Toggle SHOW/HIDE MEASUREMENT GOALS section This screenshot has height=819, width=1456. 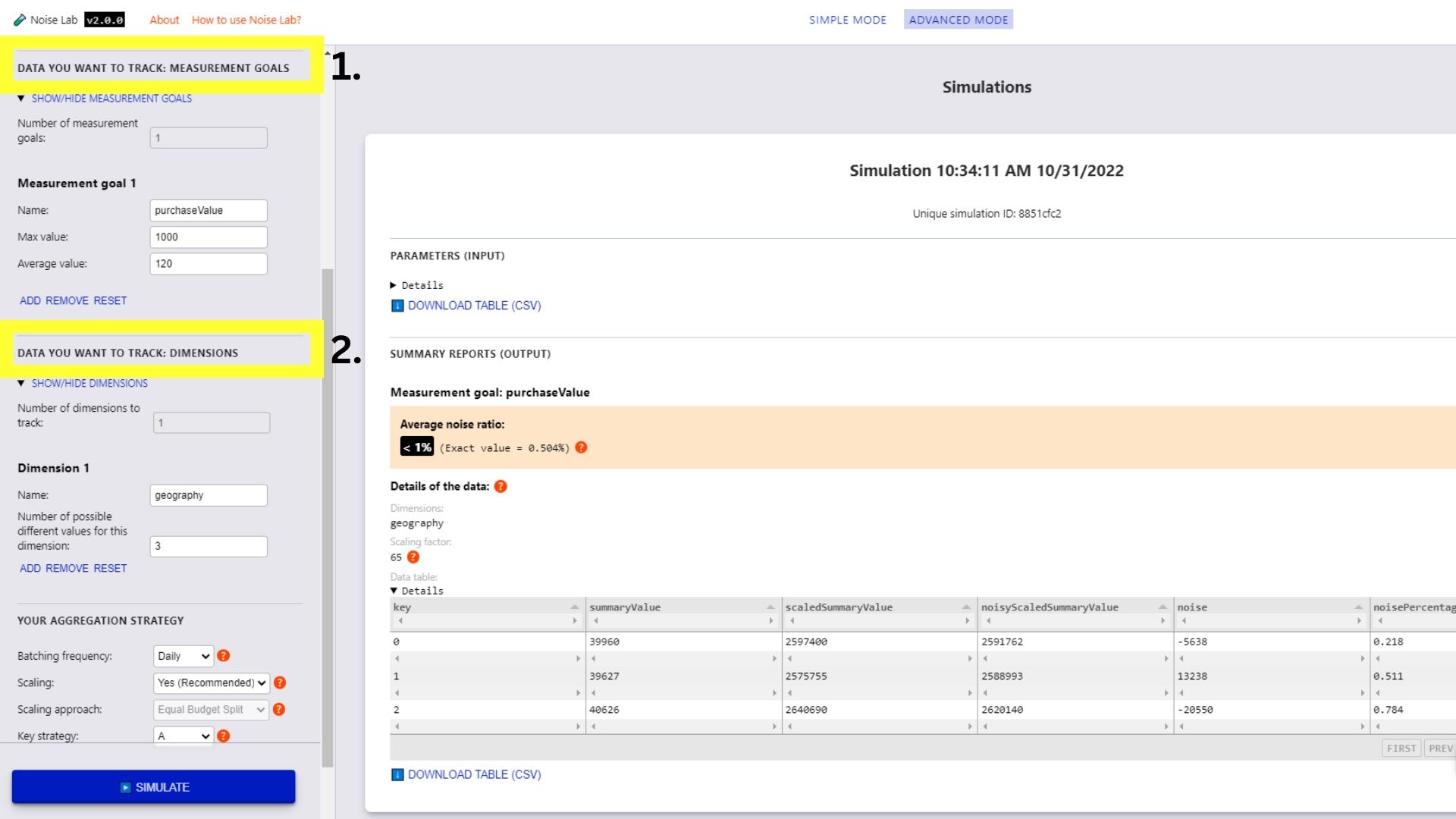pyautogui.click(x=111, y=97)
